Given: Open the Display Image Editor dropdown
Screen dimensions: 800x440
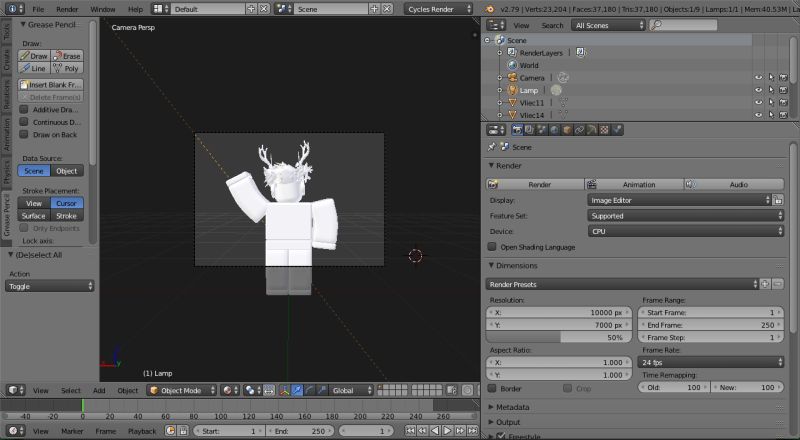Looking at the screenshot, I should (679, 200).
